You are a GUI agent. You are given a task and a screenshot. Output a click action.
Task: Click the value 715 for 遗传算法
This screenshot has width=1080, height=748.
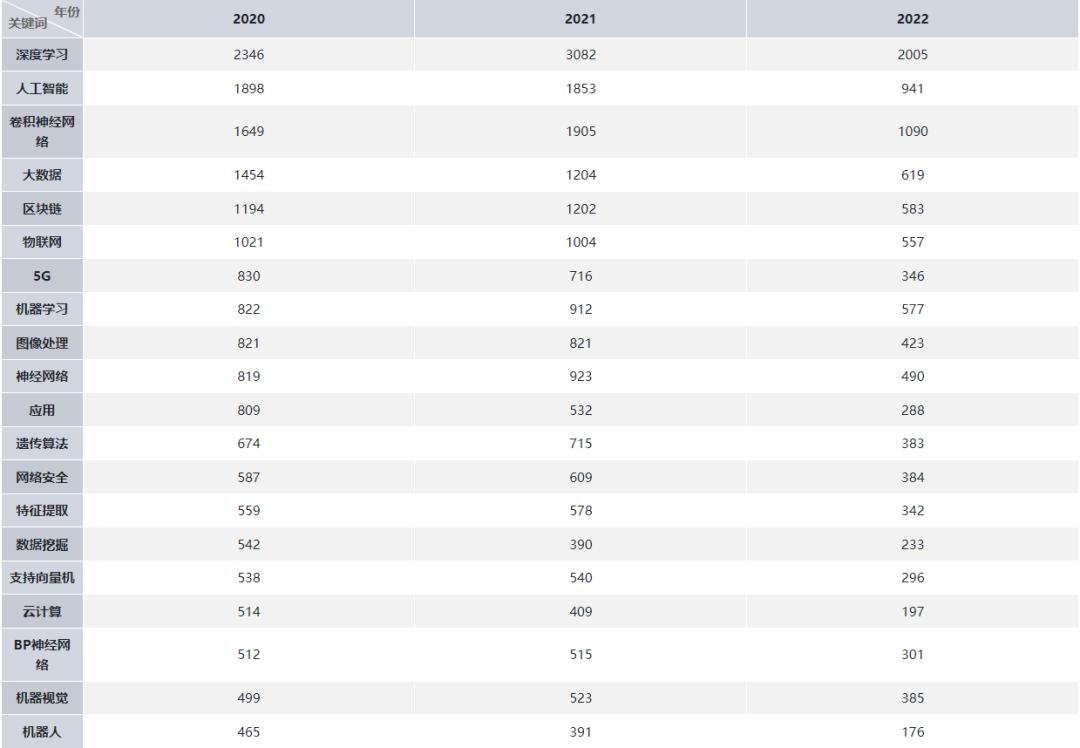pyautogui.click(x=581, y=443)
